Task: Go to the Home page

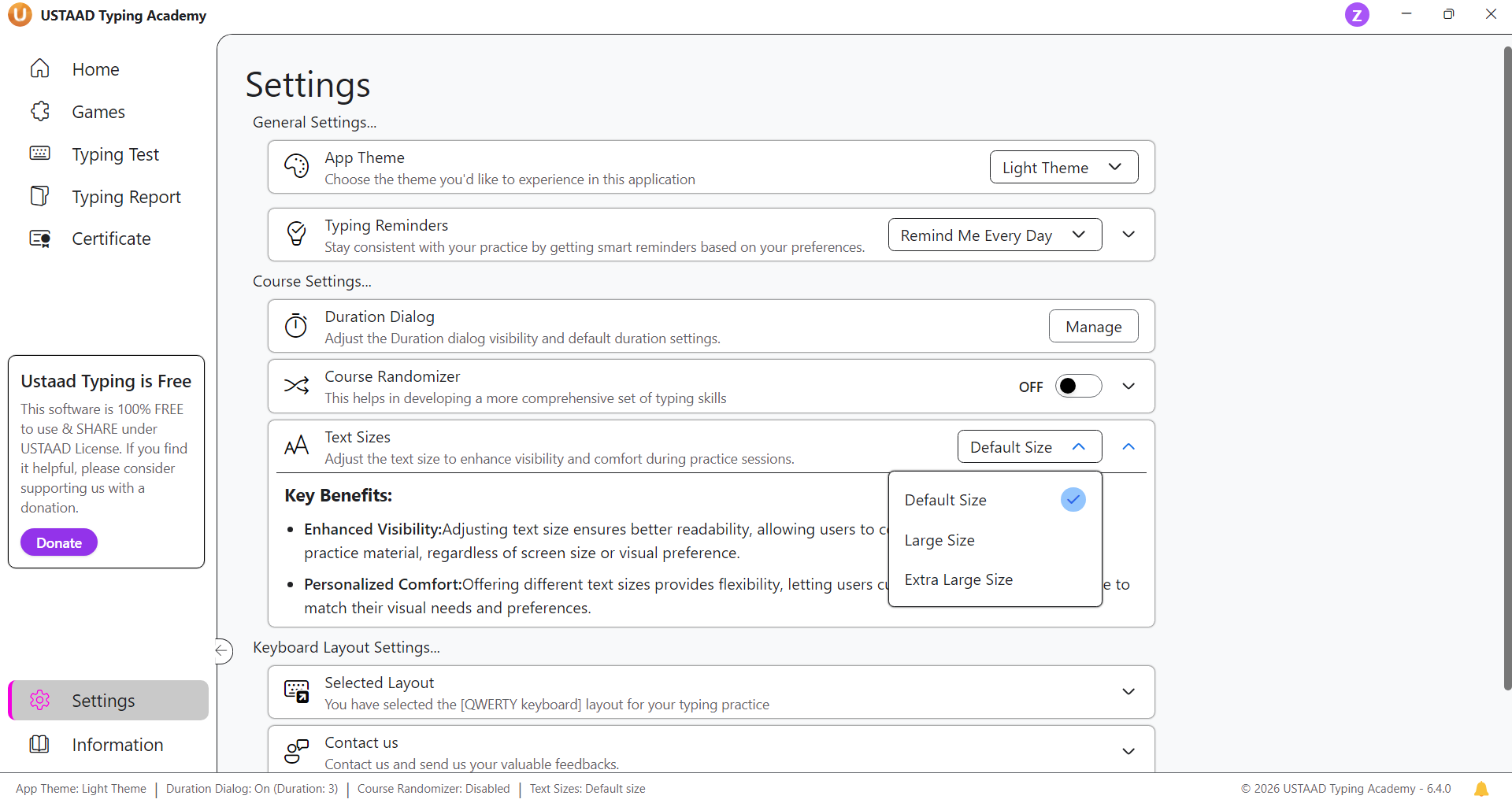Action: coord(94,69)
